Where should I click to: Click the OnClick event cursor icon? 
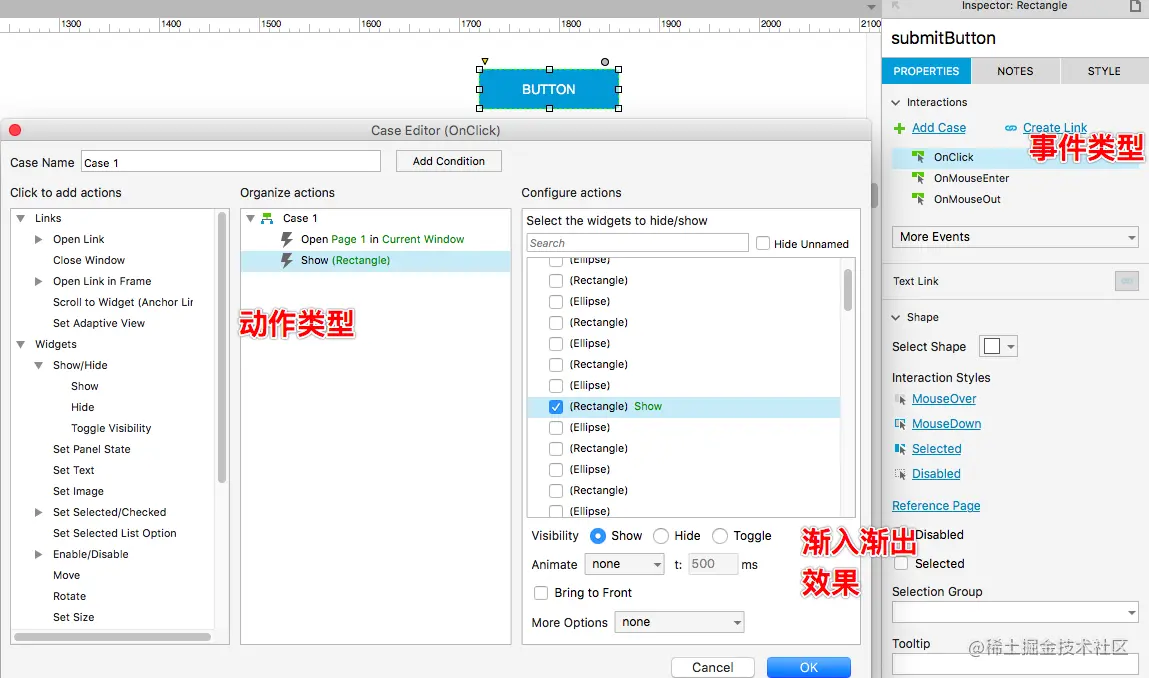pos(918,157)
